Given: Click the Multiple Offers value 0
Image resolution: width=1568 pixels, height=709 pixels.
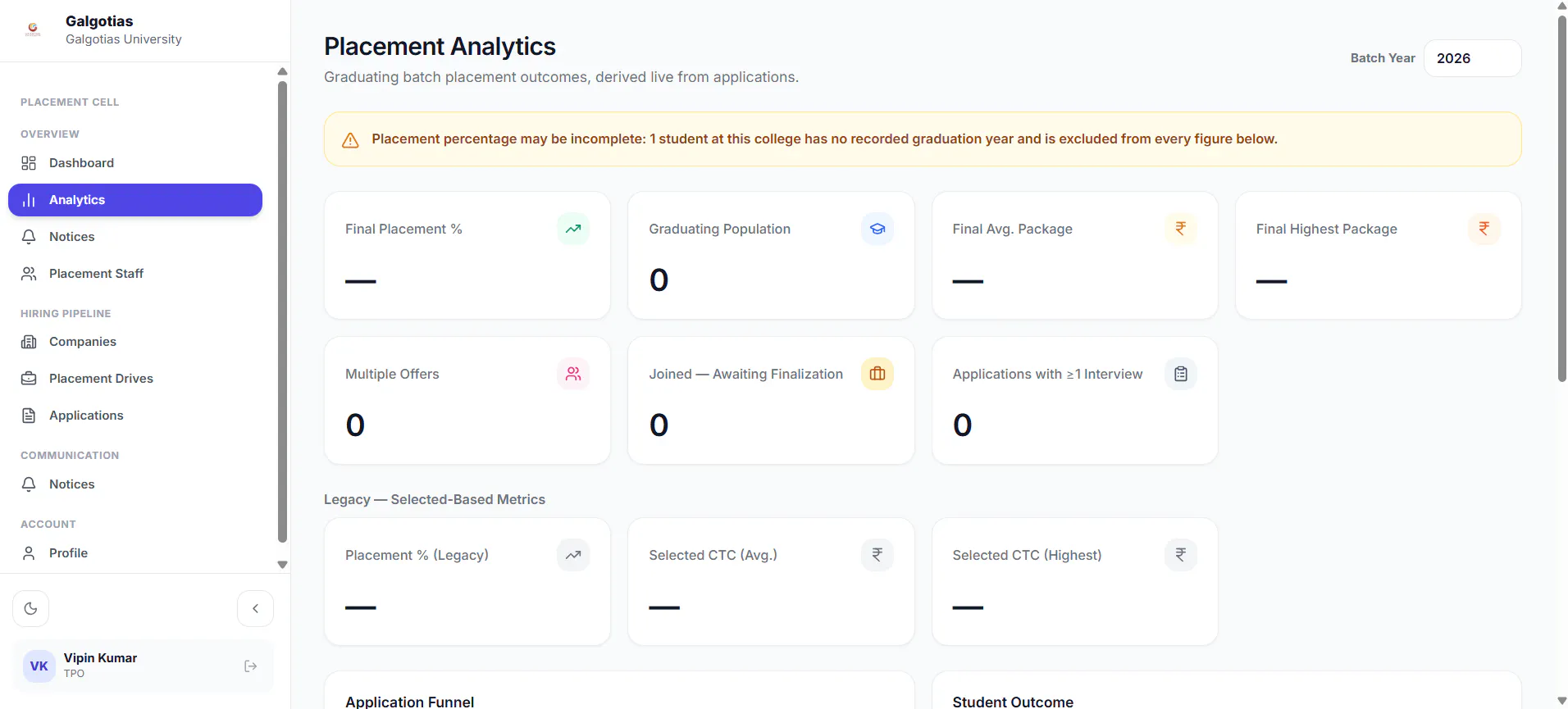Looking at the screenshot, I should (355, 425).
